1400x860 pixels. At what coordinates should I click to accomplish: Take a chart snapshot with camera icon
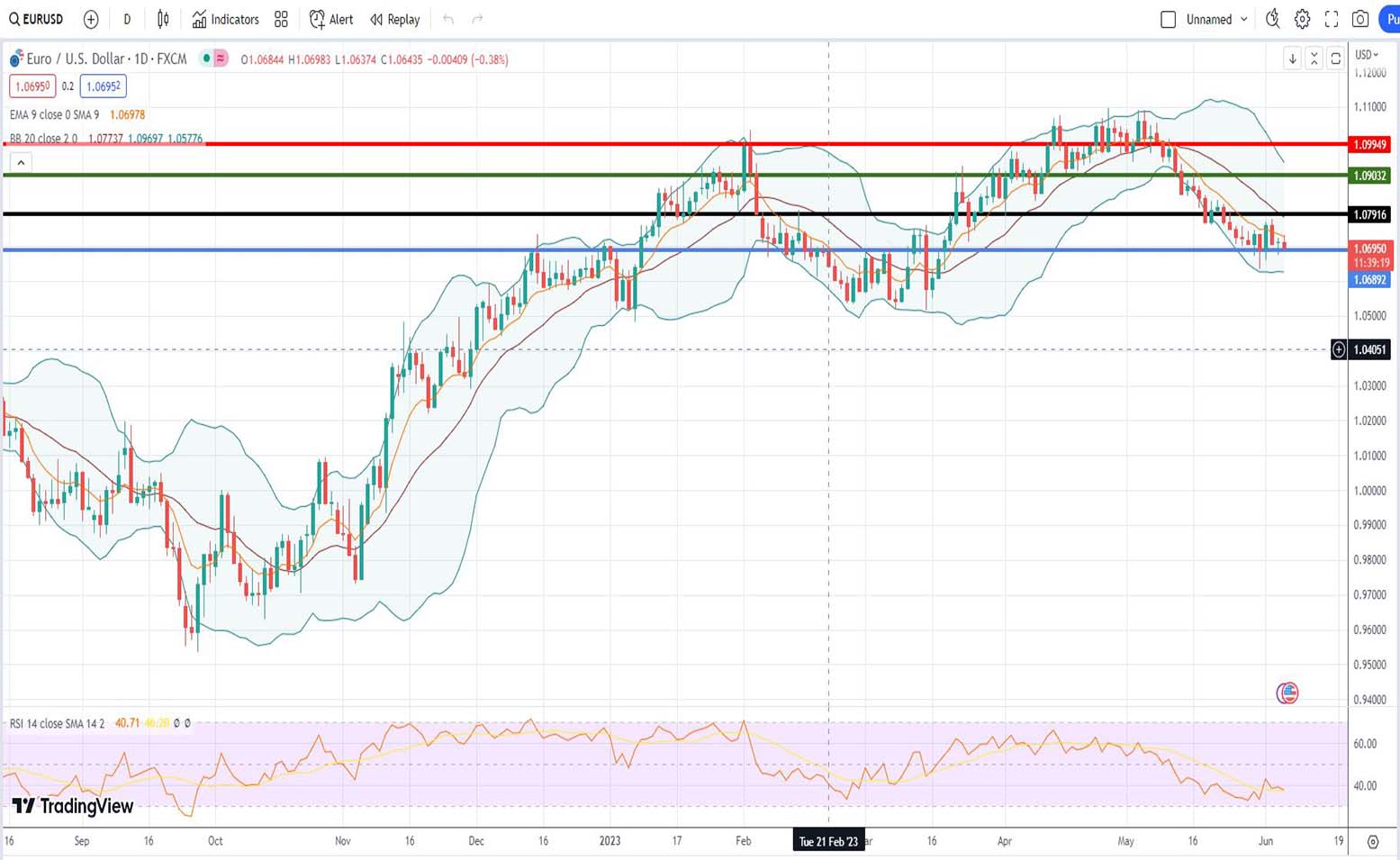coord(1360,19)
